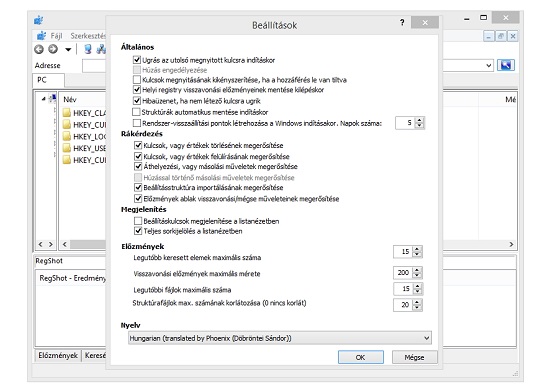Switch to the Előzmények bottom tab

pos(58,355)
